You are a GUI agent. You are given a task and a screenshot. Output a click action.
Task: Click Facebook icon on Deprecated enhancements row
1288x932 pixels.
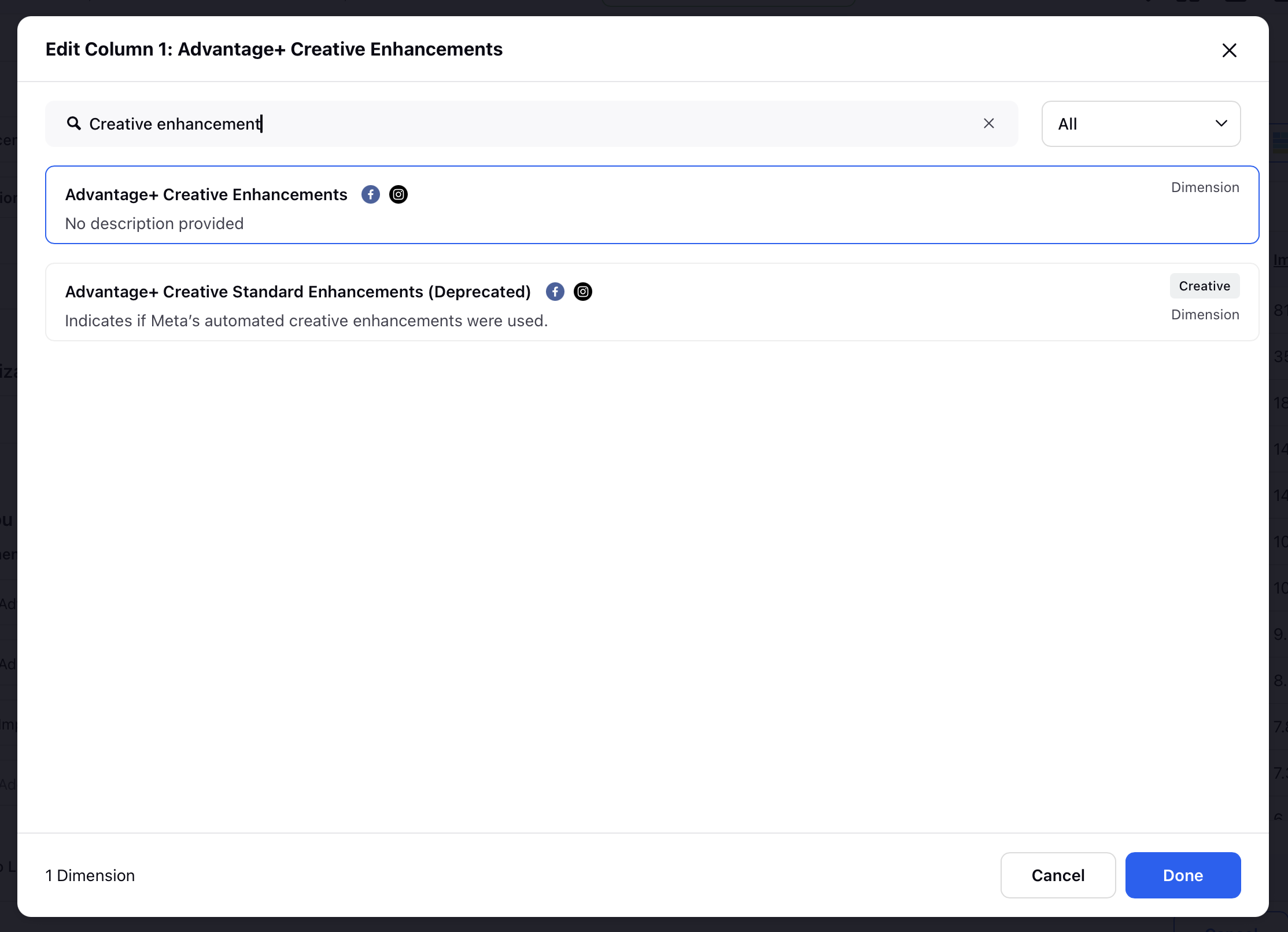(555, 292)
